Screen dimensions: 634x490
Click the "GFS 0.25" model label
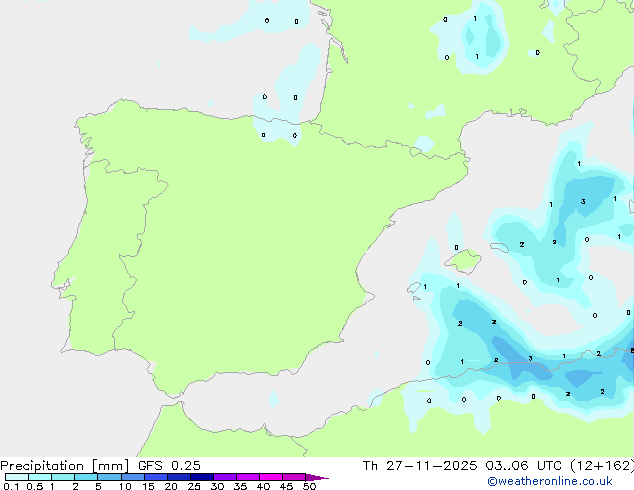pyautogui.click(x=169, y=466)
